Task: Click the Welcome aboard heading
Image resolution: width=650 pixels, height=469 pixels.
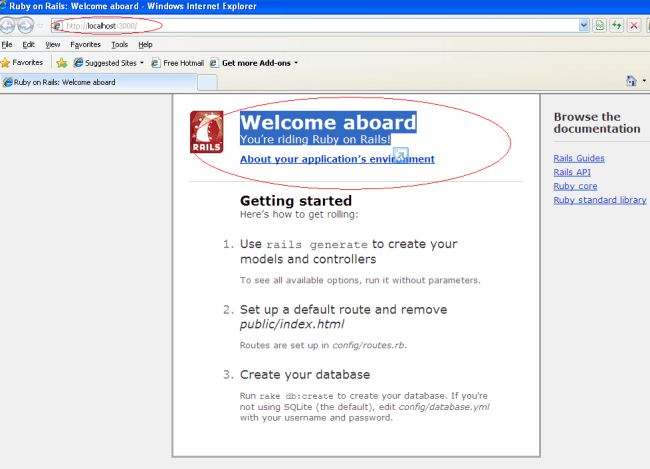Action: coord(328,122)
